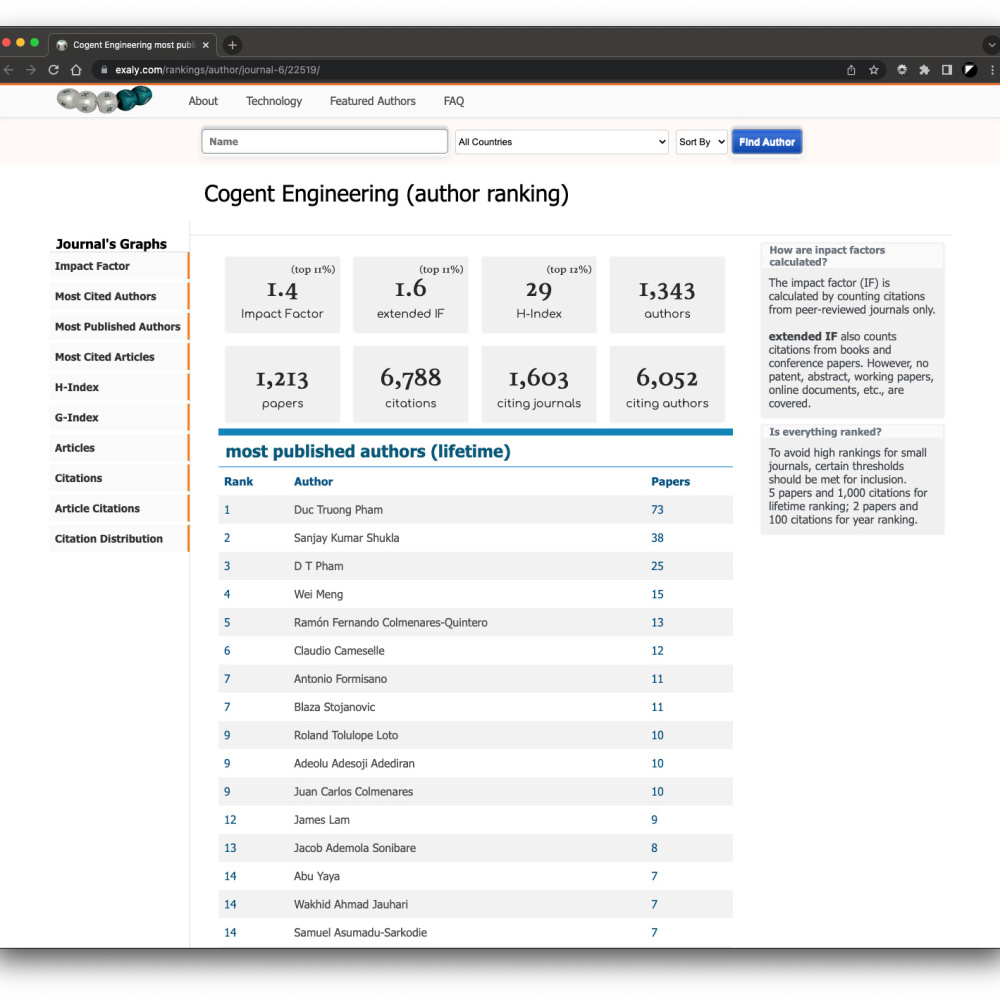Image resolution: width=1000 pixels, height=1000 pixels.
Task: Click the Impact Factor stat card
Action: 282,295
